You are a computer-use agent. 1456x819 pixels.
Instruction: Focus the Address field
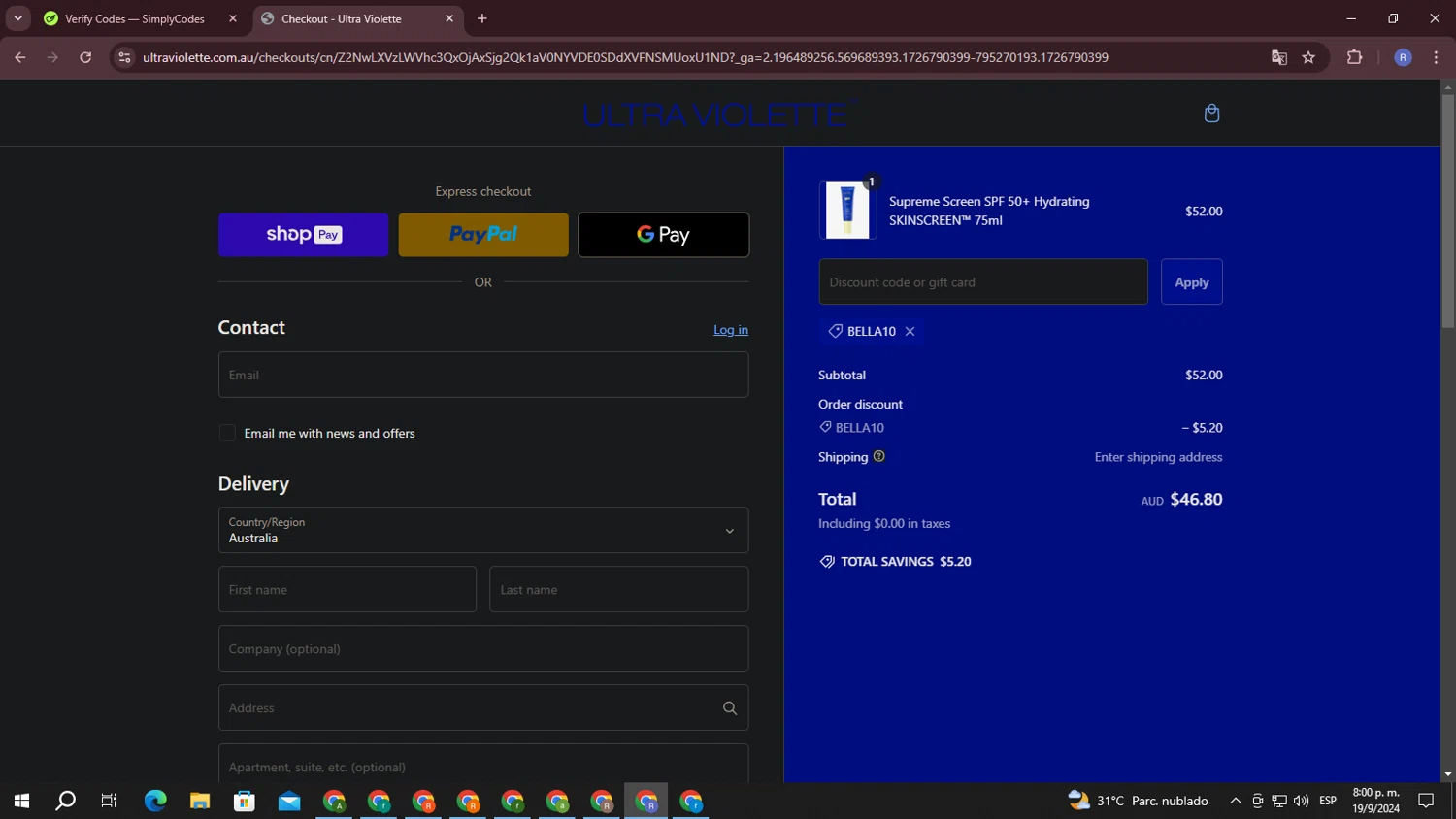483,707
